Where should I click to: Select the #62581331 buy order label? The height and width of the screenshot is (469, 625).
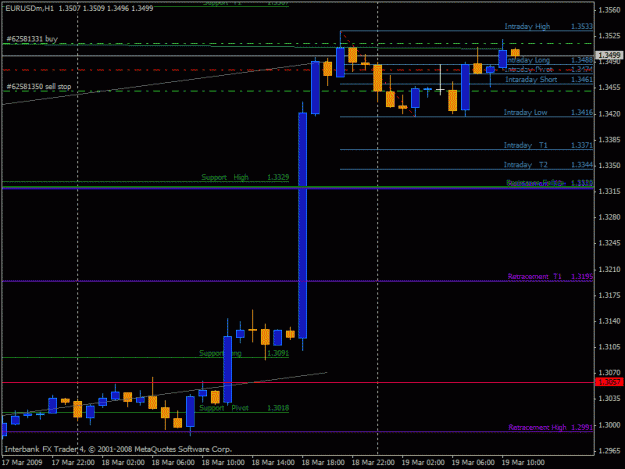[32, 39]
